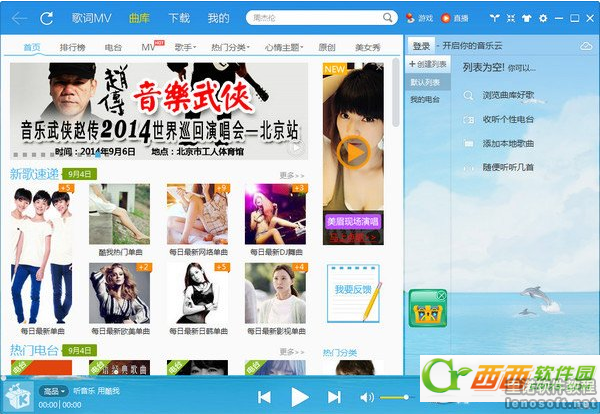The width and height of the screenshot is (600, 414).
Task: Open the 每日最新日韩单曲 thumbnail
Action: tap(198, 293)
